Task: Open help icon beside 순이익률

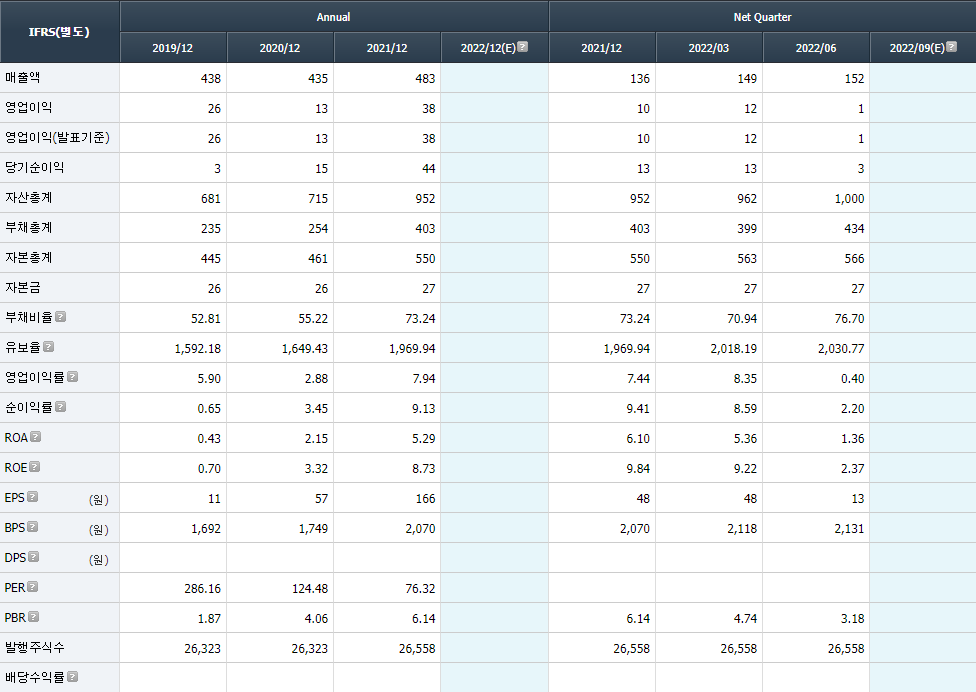Action: pyautogui.click(x=60, y=406)
